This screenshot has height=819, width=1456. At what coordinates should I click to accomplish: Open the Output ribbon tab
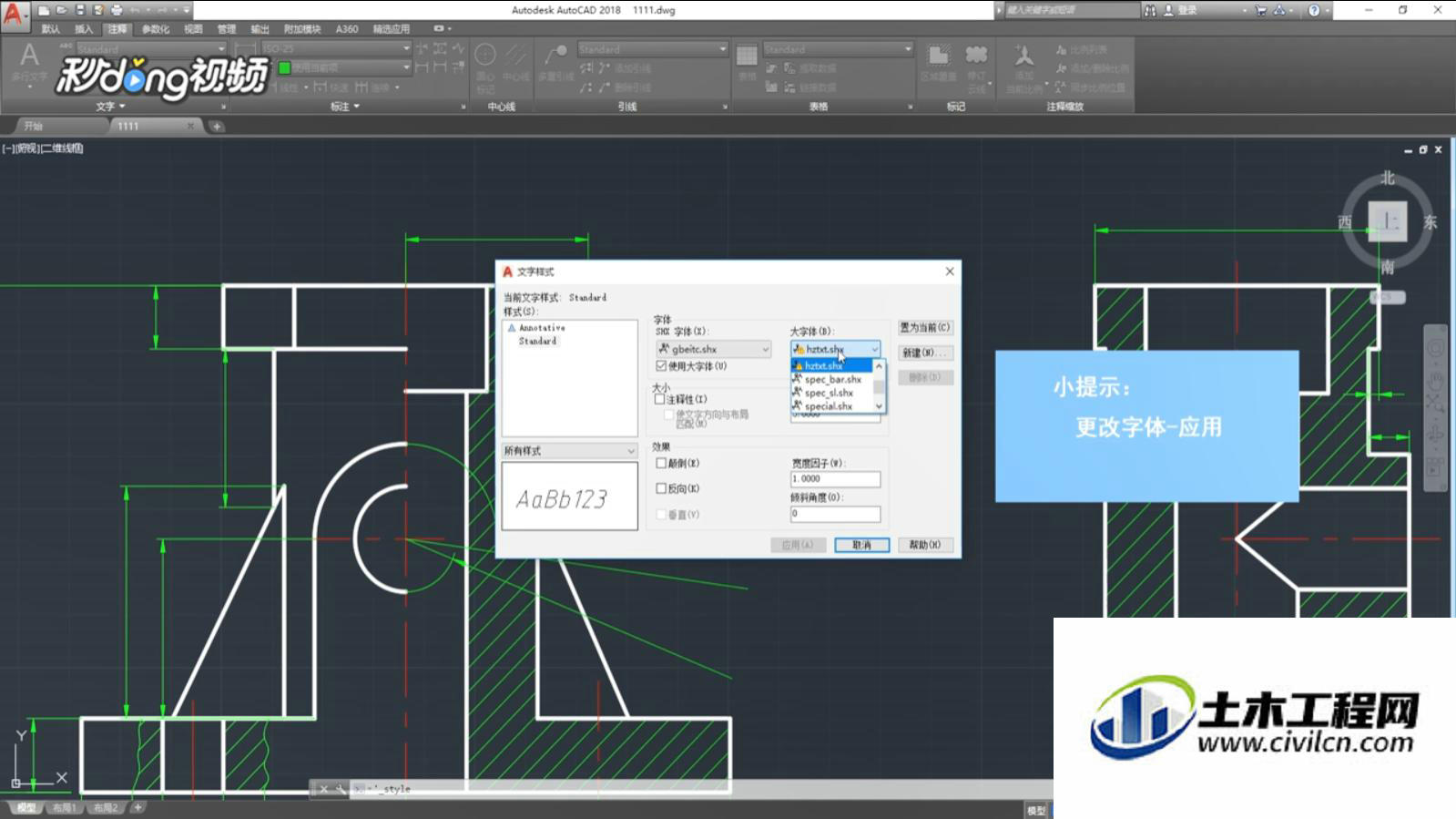tap(260, 29)
